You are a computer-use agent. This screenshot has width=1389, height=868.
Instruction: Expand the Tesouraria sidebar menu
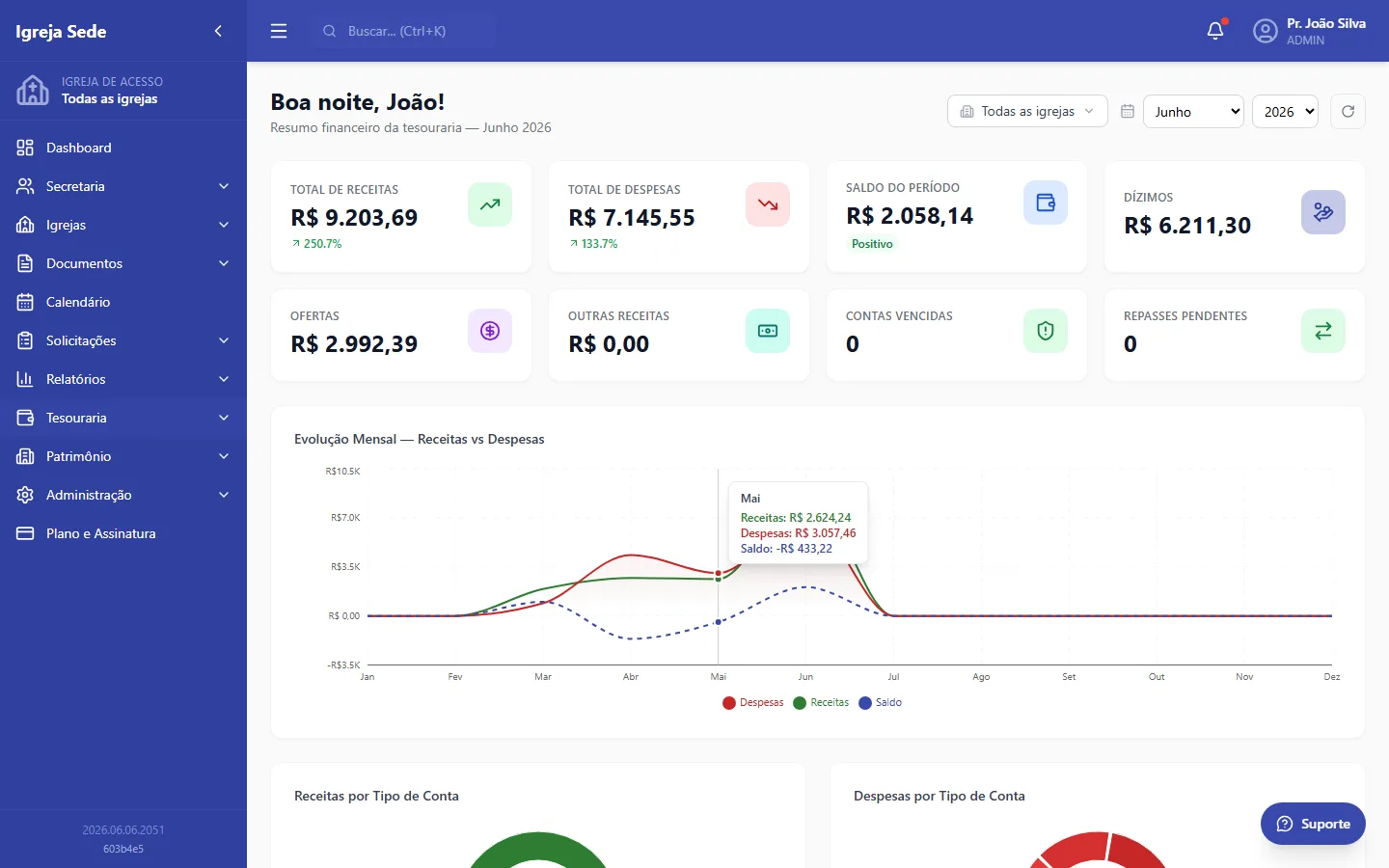pyautogui.click(x=123, y=418)
